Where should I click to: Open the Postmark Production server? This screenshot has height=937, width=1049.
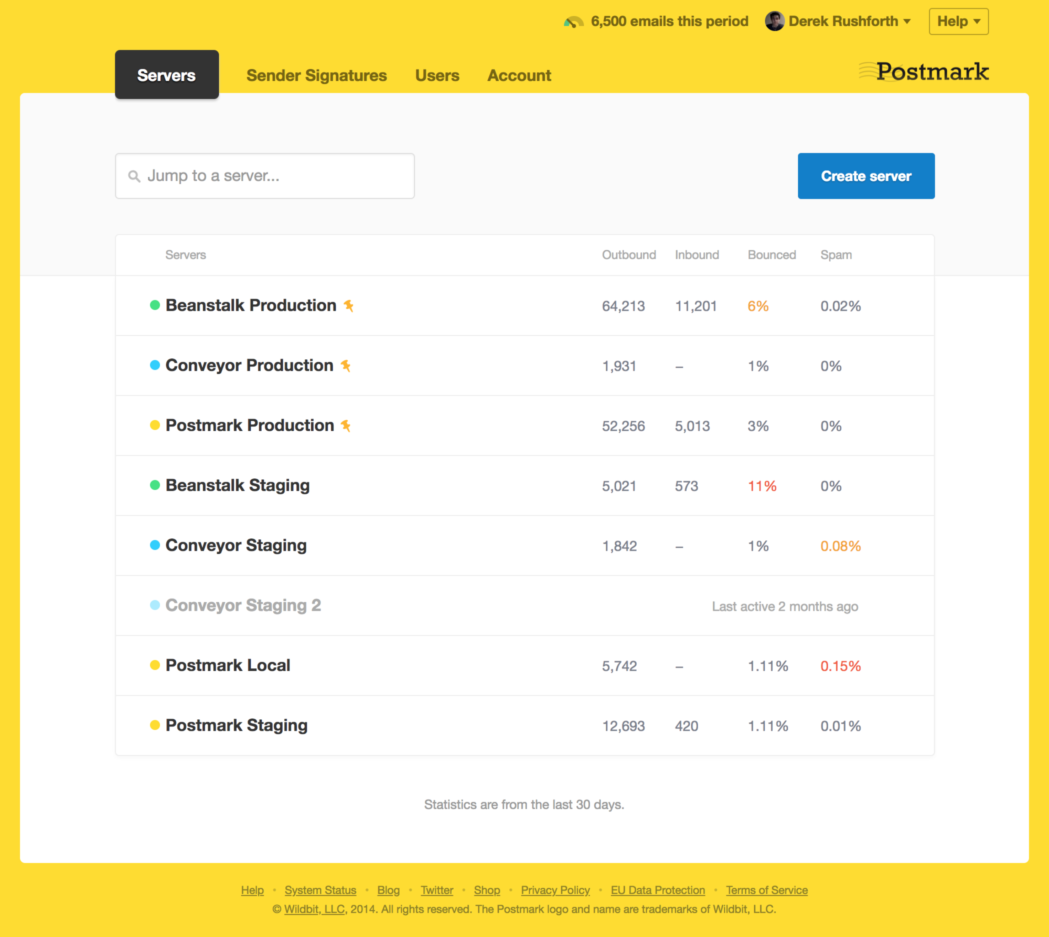pos(250,425)
